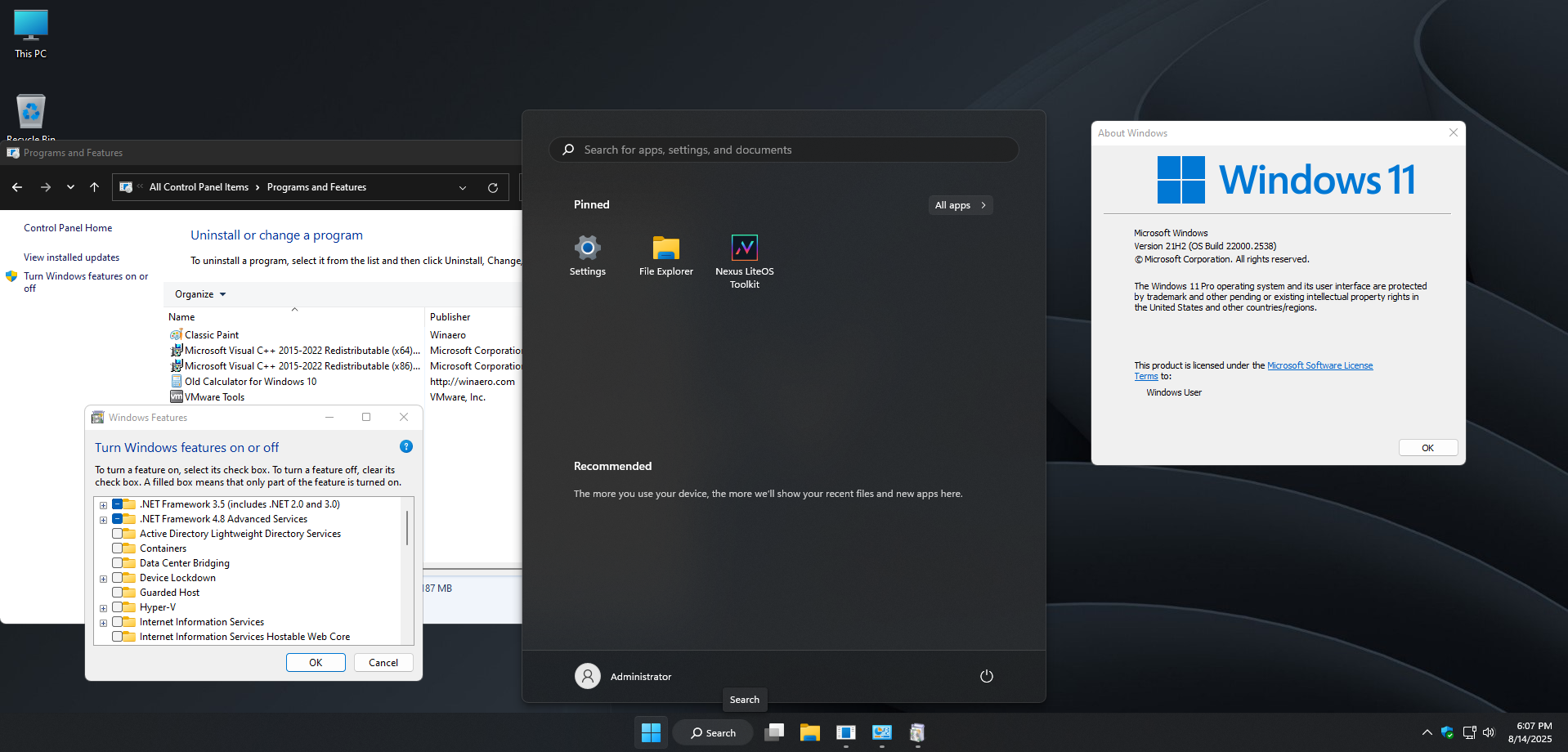Open the address bar history dropdown
The width and height of the screenshot is (1568, 752).
[463, 187]
